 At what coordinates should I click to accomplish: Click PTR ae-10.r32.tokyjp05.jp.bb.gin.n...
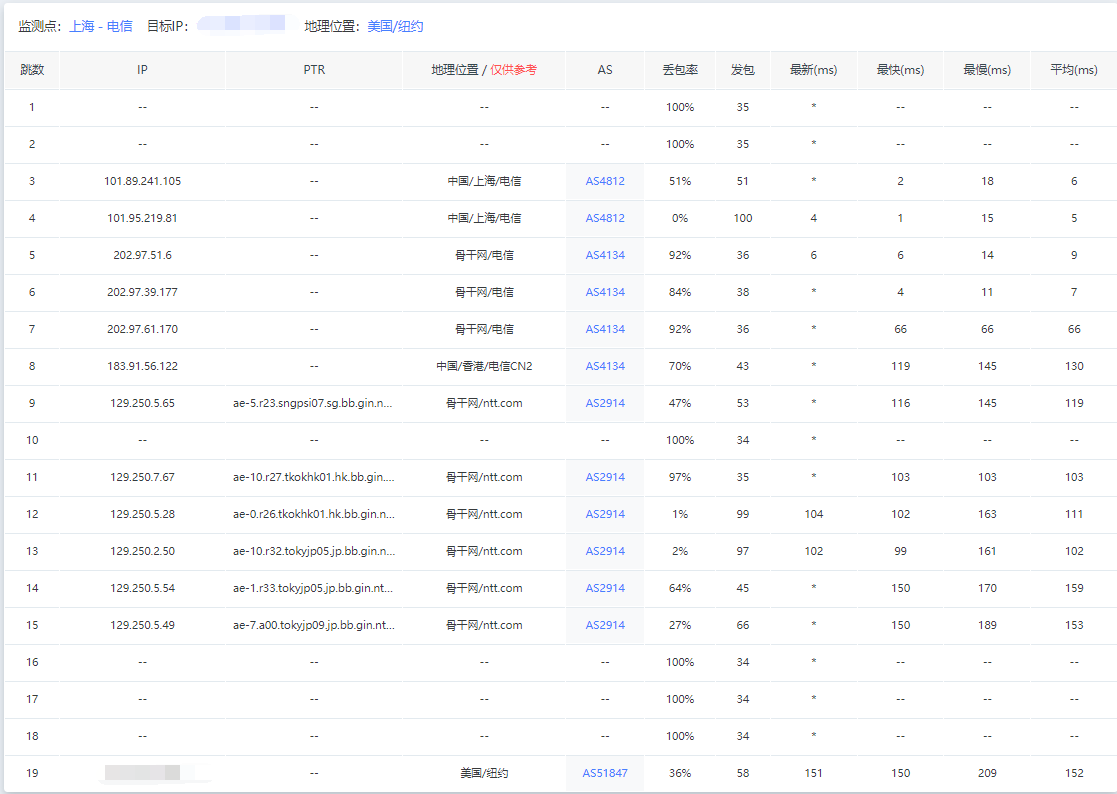[x=313, y=551]
